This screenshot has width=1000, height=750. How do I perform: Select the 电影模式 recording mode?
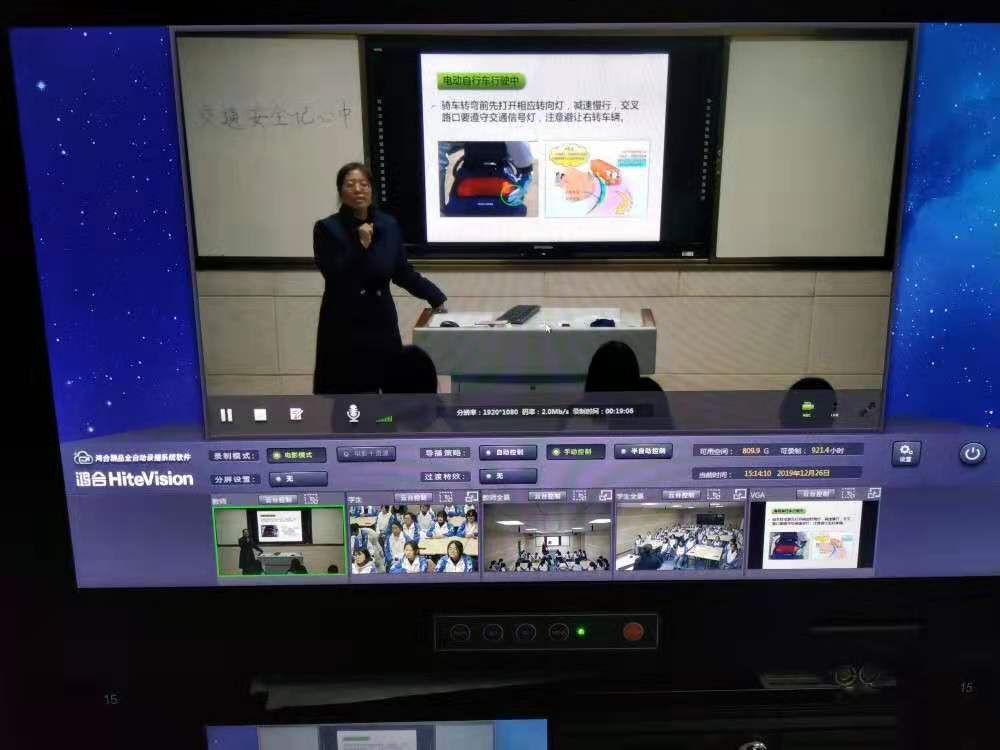(296, 454)
